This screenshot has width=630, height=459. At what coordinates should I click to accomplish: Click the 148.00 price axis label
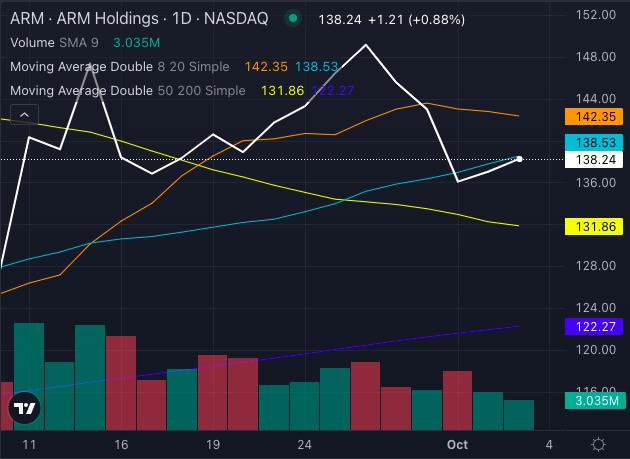point(595,57)
